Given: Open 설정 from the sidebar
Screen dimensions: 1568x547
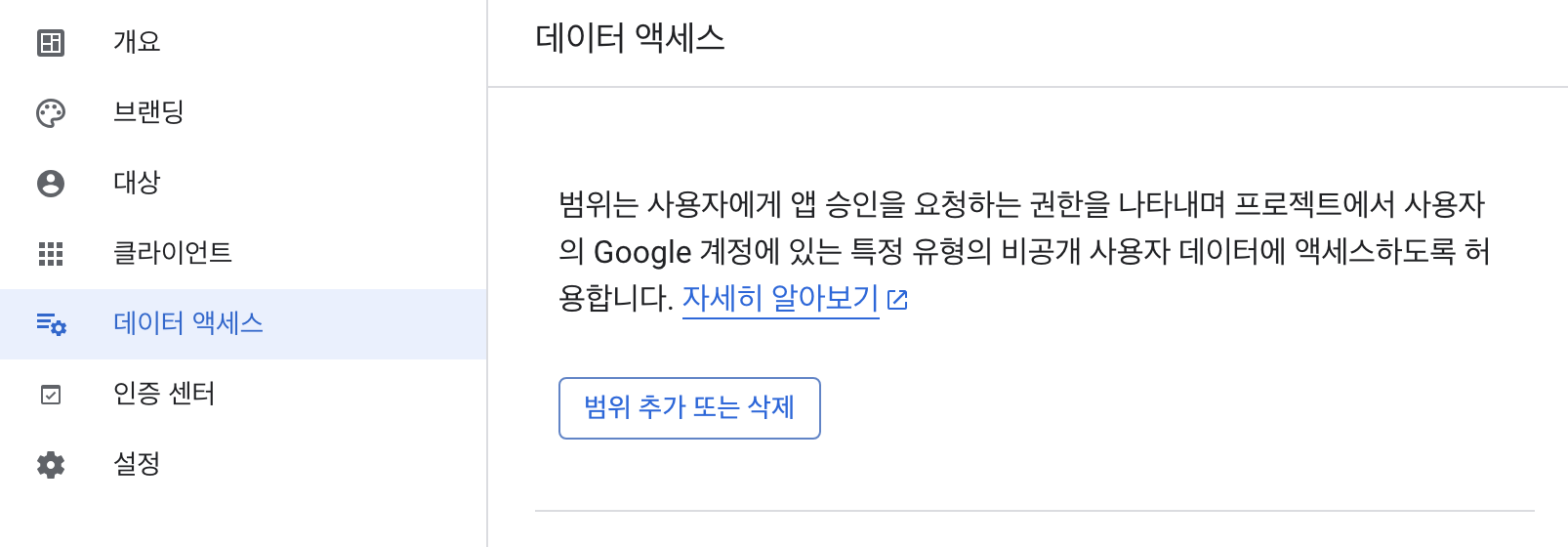Looking at the screenshot, I should [137, 464].
